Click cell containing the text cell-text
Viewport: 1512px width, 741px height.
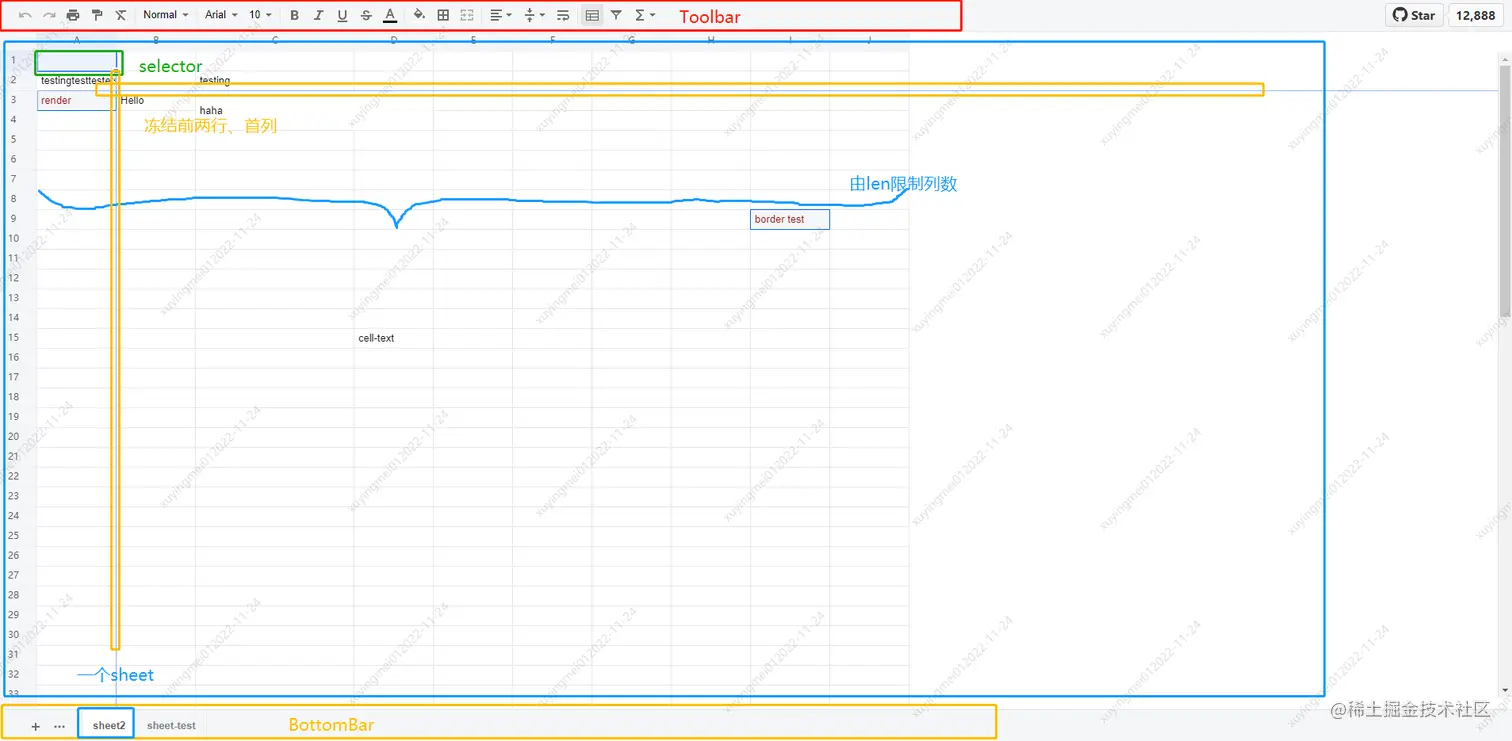pos(376,338)
